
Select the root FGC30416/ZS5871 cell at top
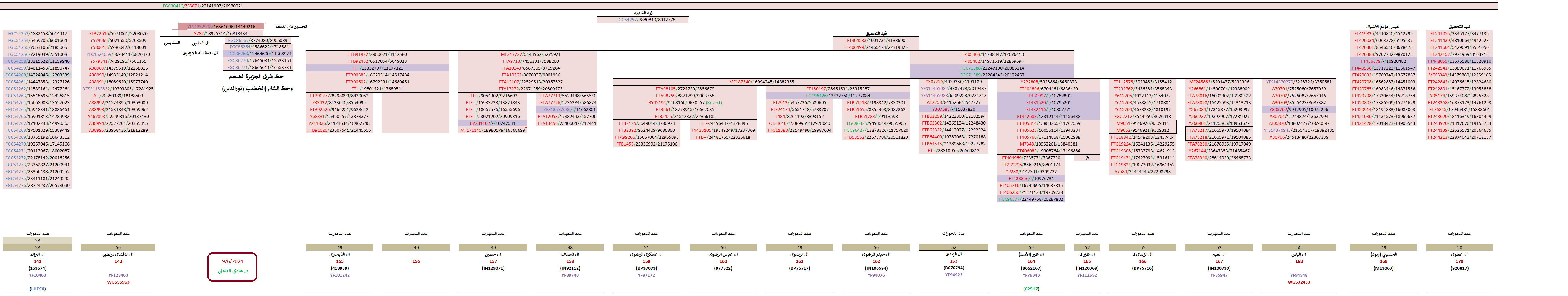click(x=203, y=6)
